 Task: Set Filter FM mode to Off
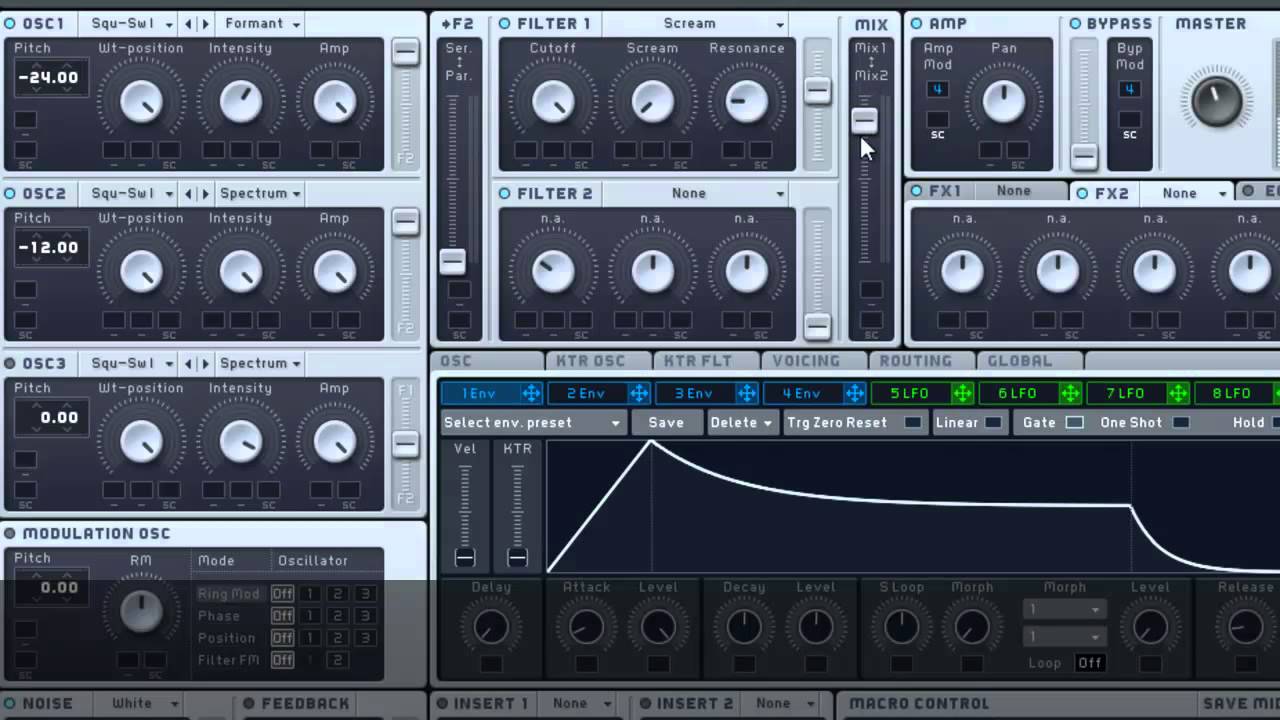pyautogui.click(x=283, y=660)
